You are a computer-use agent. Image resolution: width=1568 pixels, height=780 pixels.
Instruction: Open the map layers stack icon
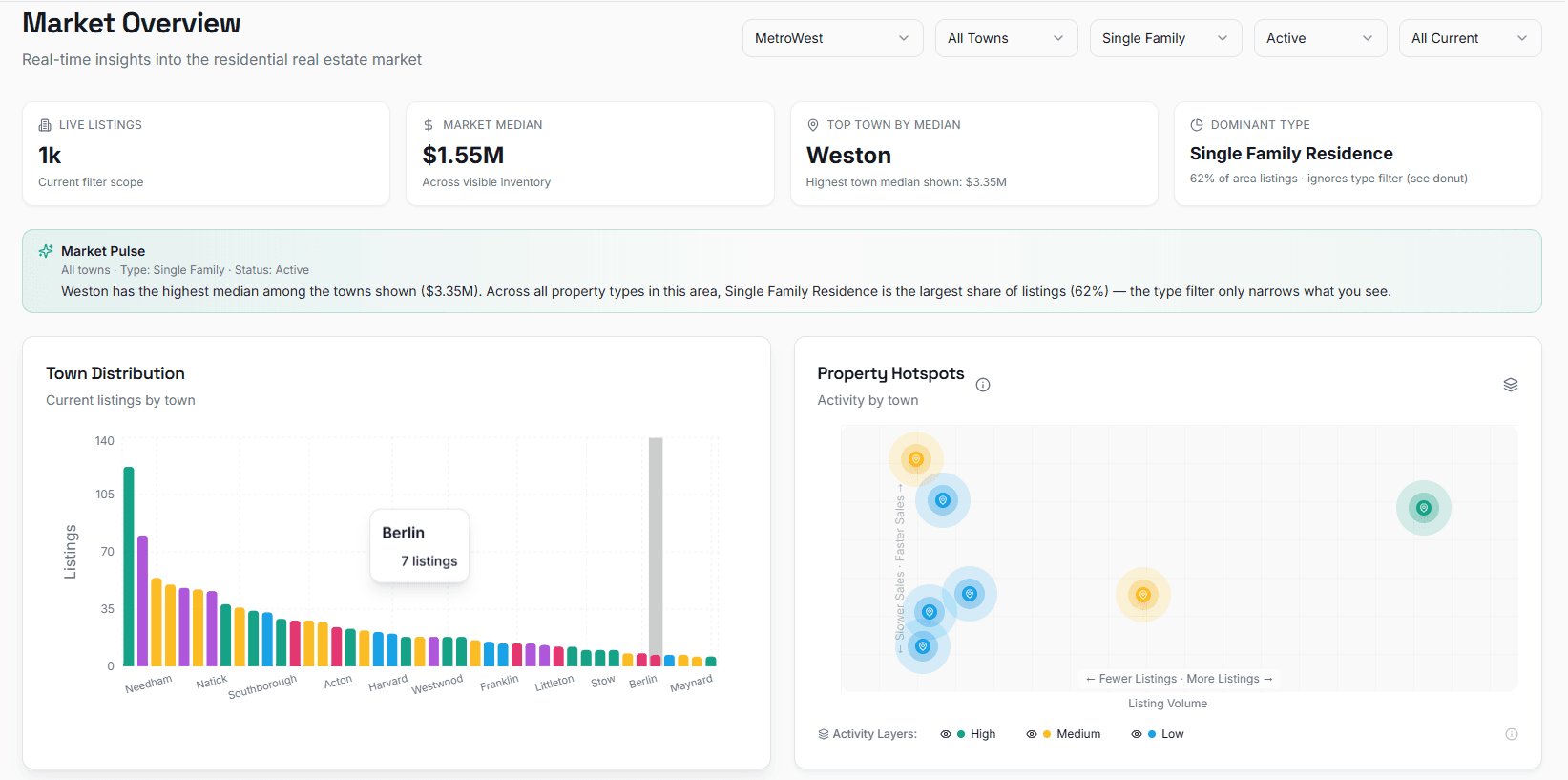click(x=1511, y=385)
